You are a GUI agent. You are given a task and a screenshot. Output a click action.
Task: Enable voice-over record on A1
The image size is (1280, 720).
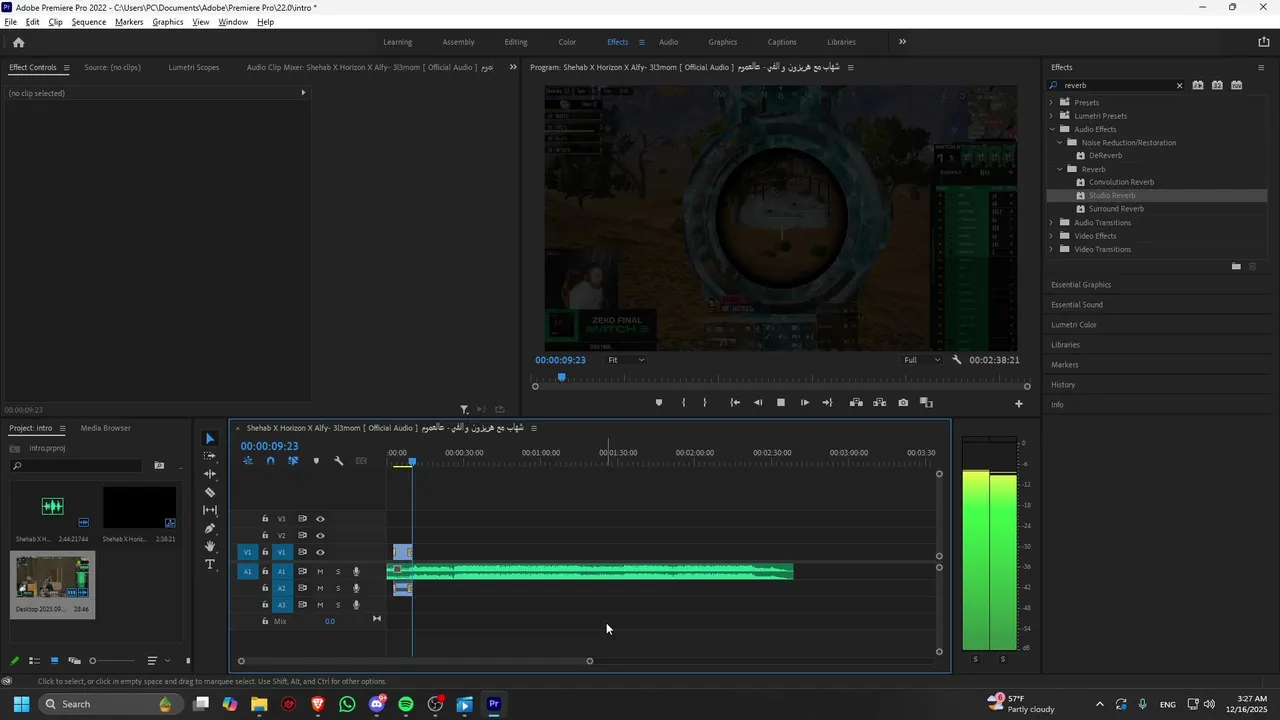(356, 572)
